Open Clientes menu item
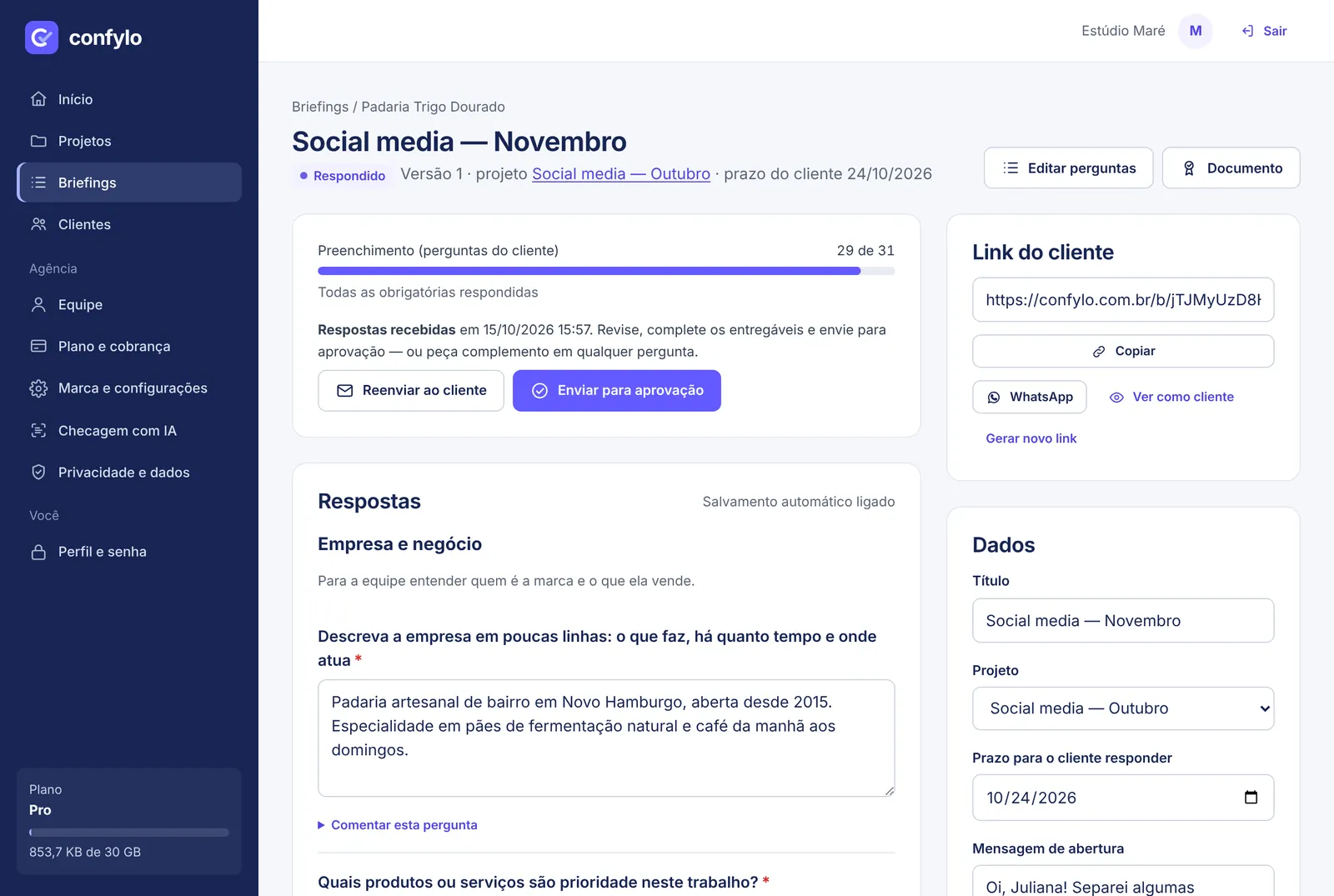Screen dimensions: 1334x896 (x=129, y=224)
